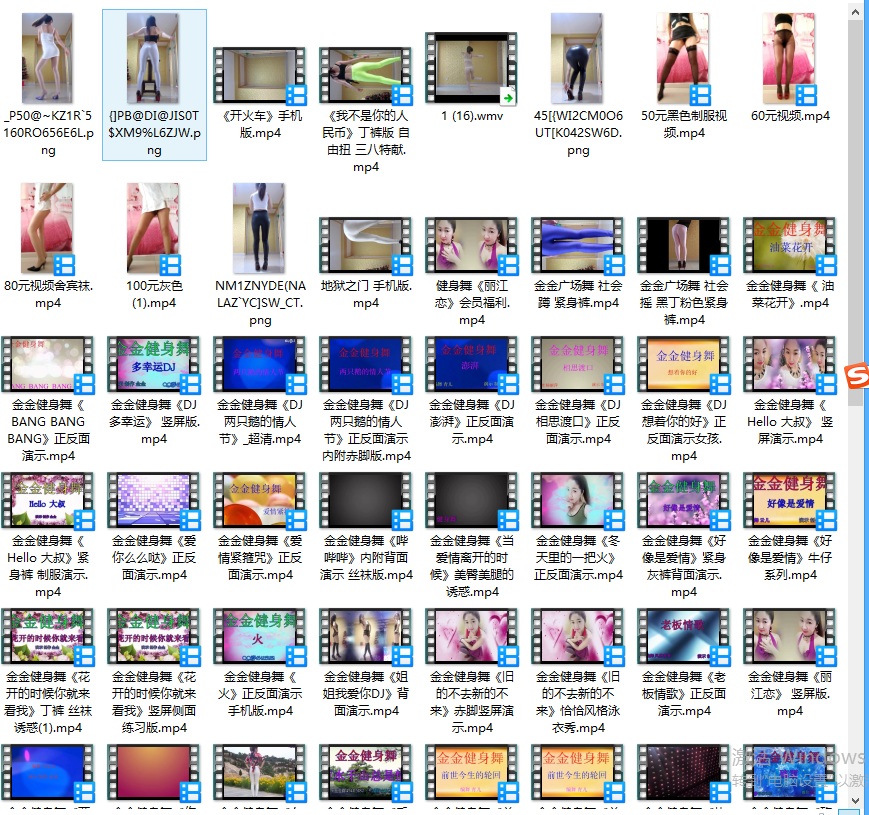Select the 金金广场舞 社会摇 黑丁粉色紧身裤.mp4 icon
This screenshot has width=869, height=815.
(x=683, y=247)
